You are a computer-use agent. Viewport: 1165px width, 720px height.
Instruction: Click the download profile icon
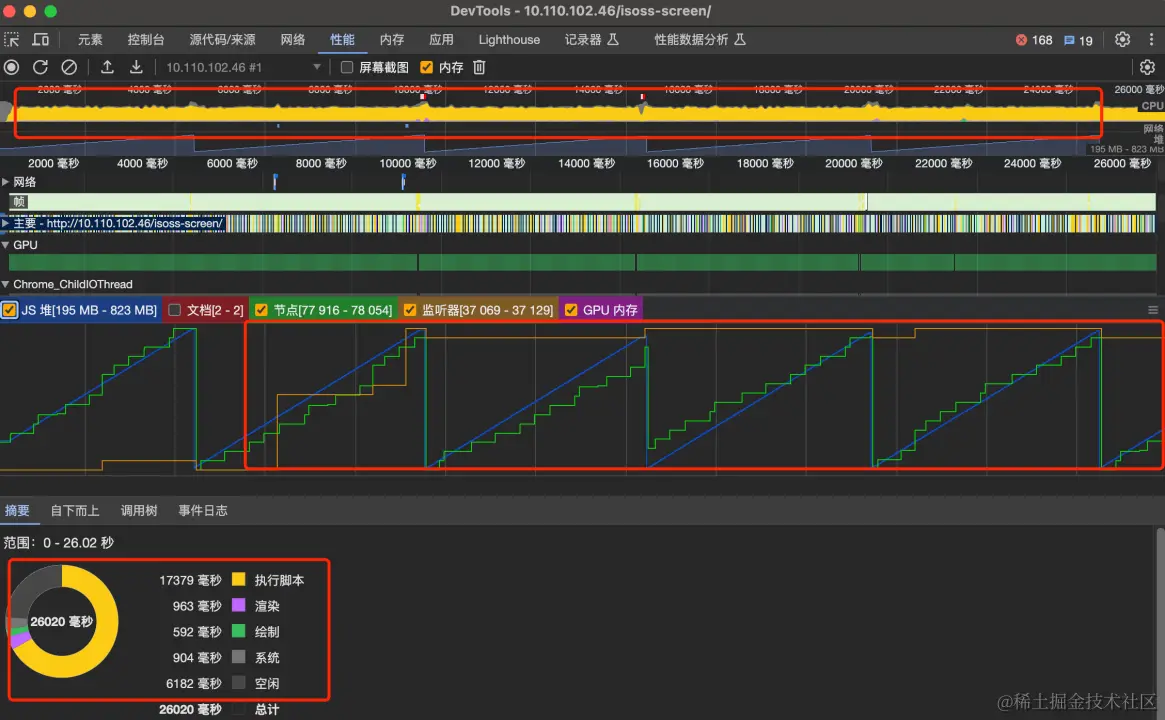[136, 68]
